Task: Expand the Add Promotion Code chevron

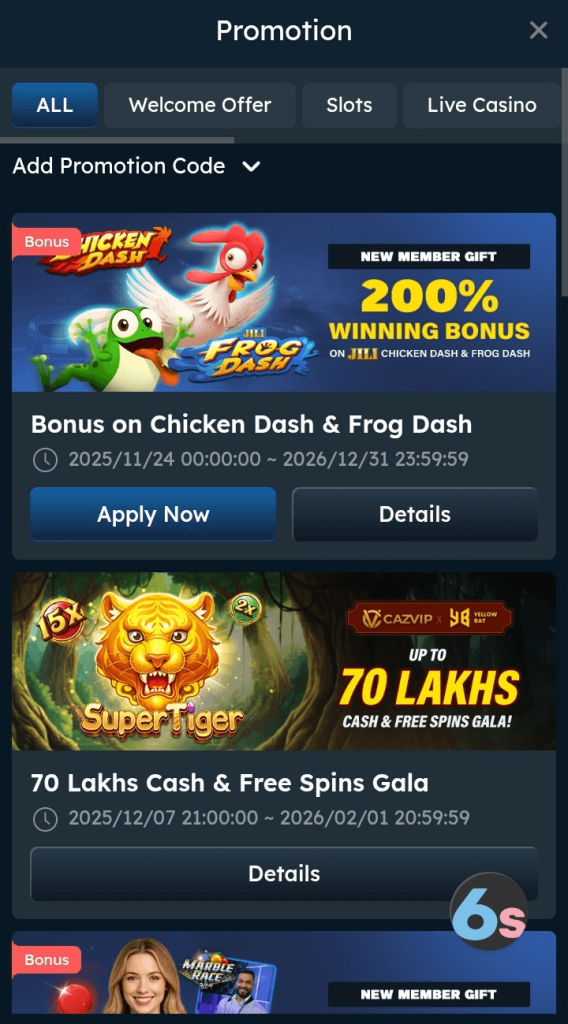Action: coord(251,167)
